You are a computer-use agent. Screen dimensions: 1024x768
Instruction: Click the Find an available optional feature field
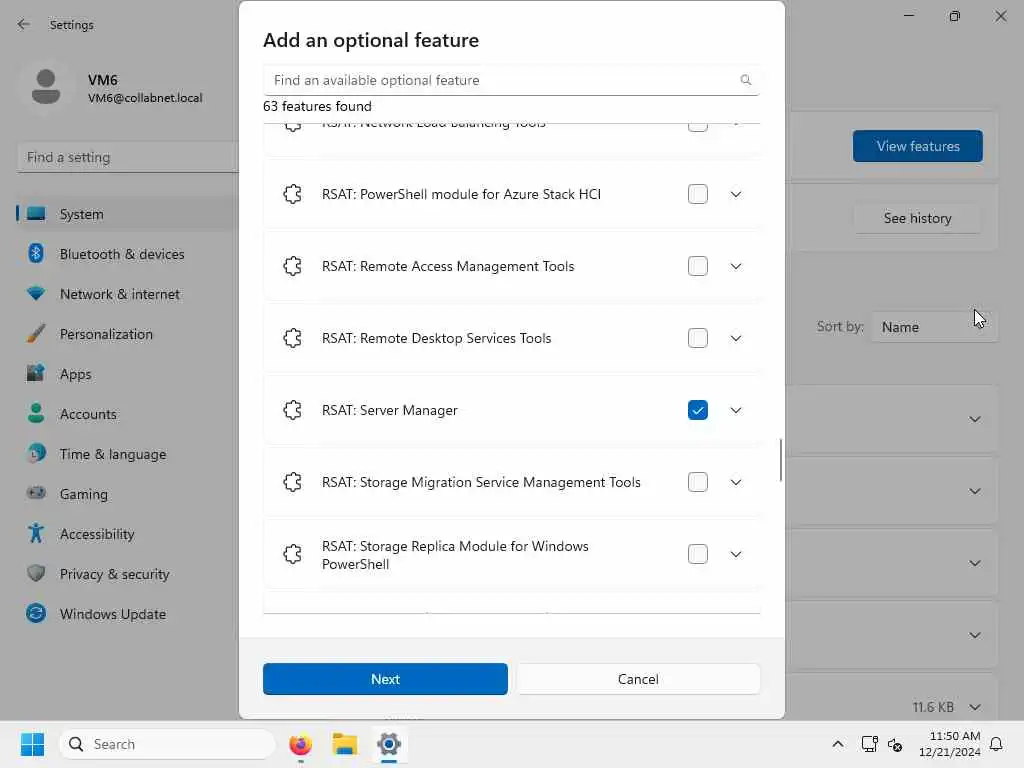pyautogui.click(x=500, y=80)
